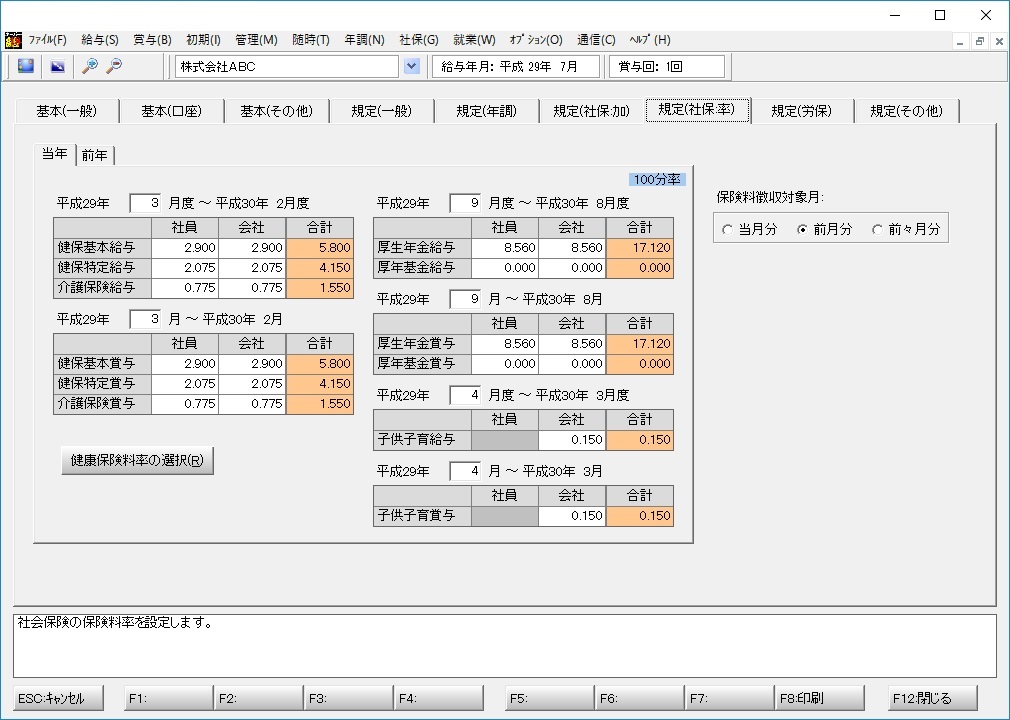Screen dimensions: 1010x720
Task: Switch to 規定(社保加) tab
Action: (591, 111)
